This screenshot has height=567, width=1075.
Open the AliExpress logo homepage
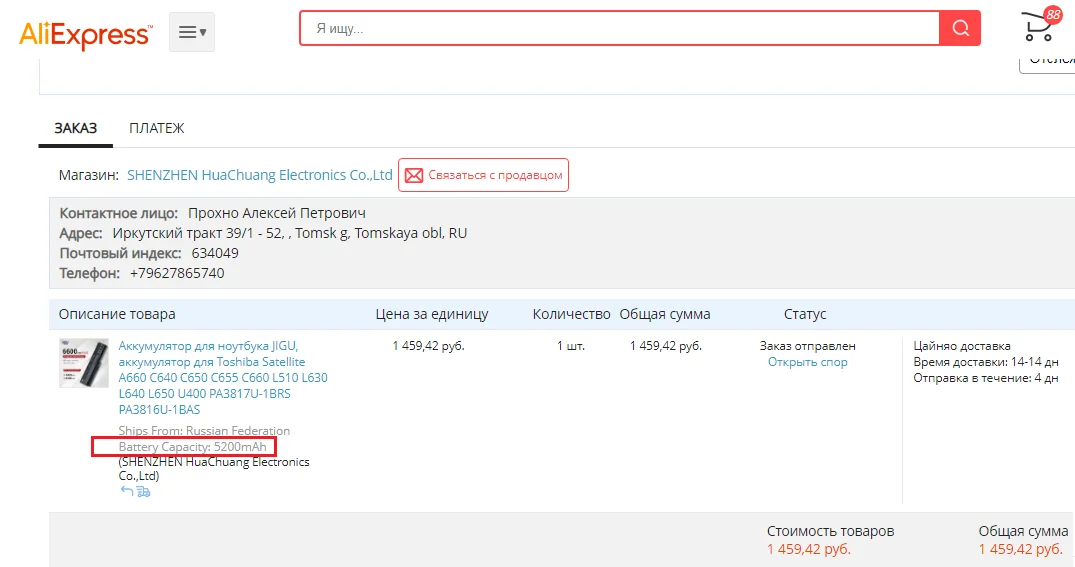pyautogui.click(x=85, y=34)
